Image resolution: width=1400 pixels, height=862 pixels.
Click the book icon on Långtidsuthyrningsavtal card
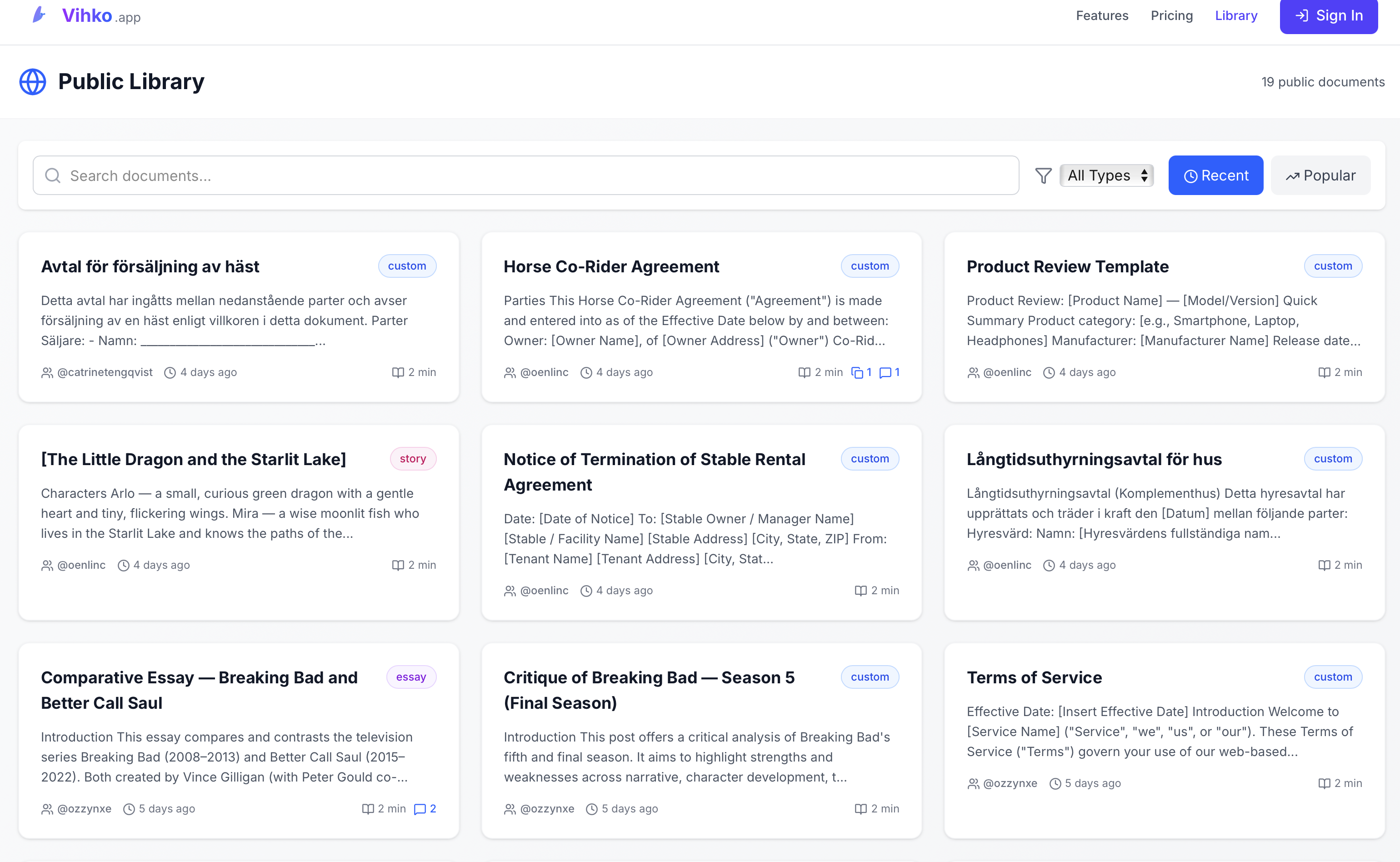point(1324,566)
